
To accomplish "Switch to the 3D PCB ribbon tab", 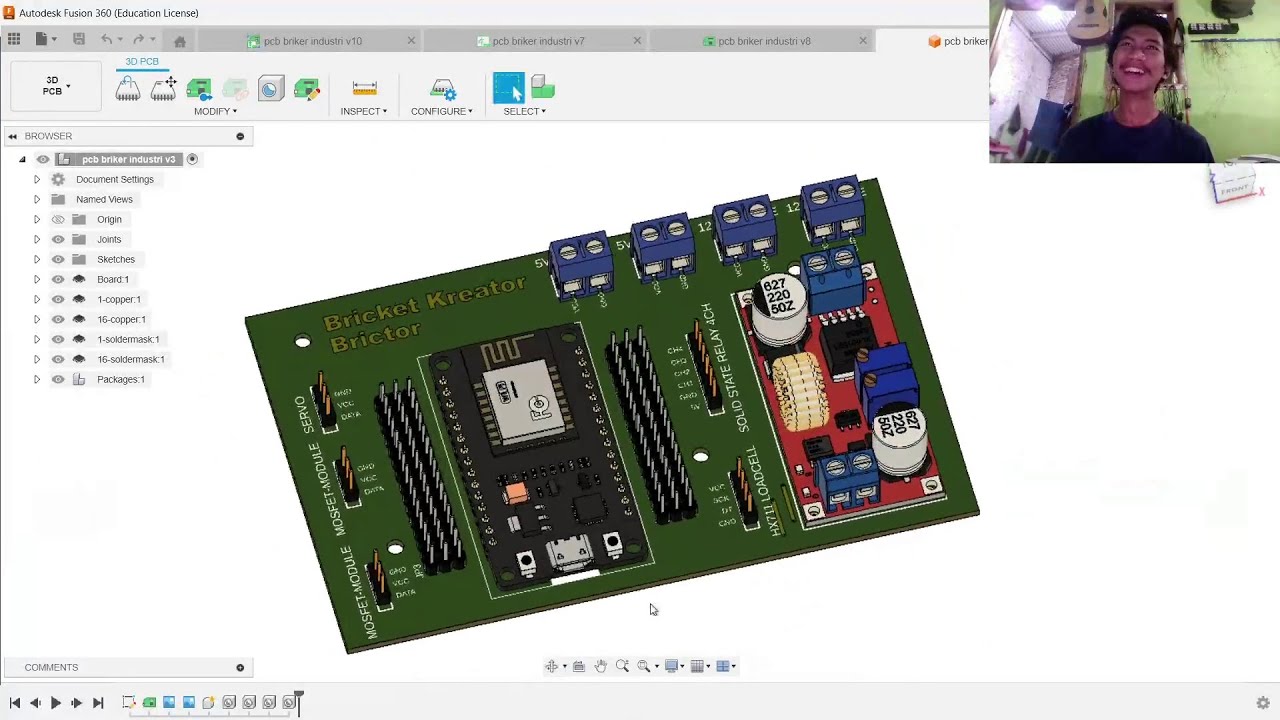I will click(142, 62).
